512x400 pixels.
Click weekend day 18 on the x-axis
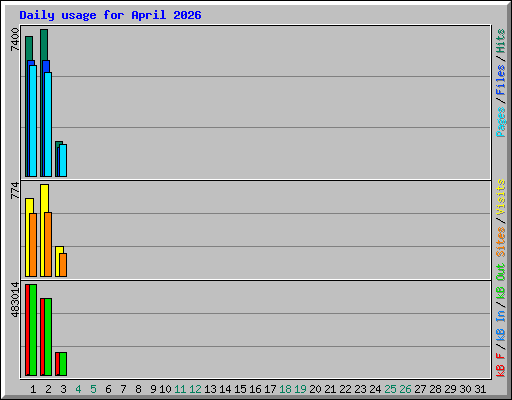point(285,389)
